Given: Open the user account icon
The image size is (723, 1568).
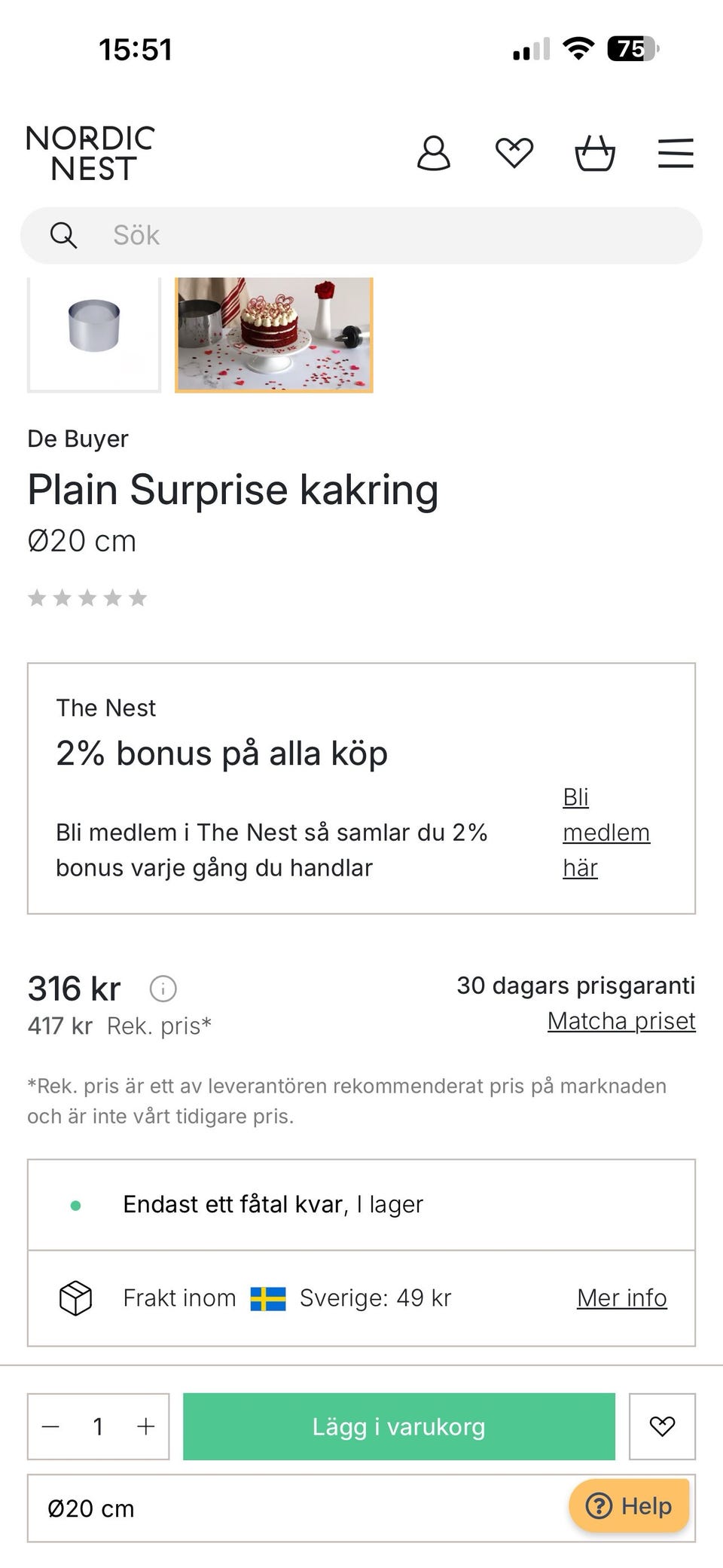Looking at the screenshot, I should (434, 154).
